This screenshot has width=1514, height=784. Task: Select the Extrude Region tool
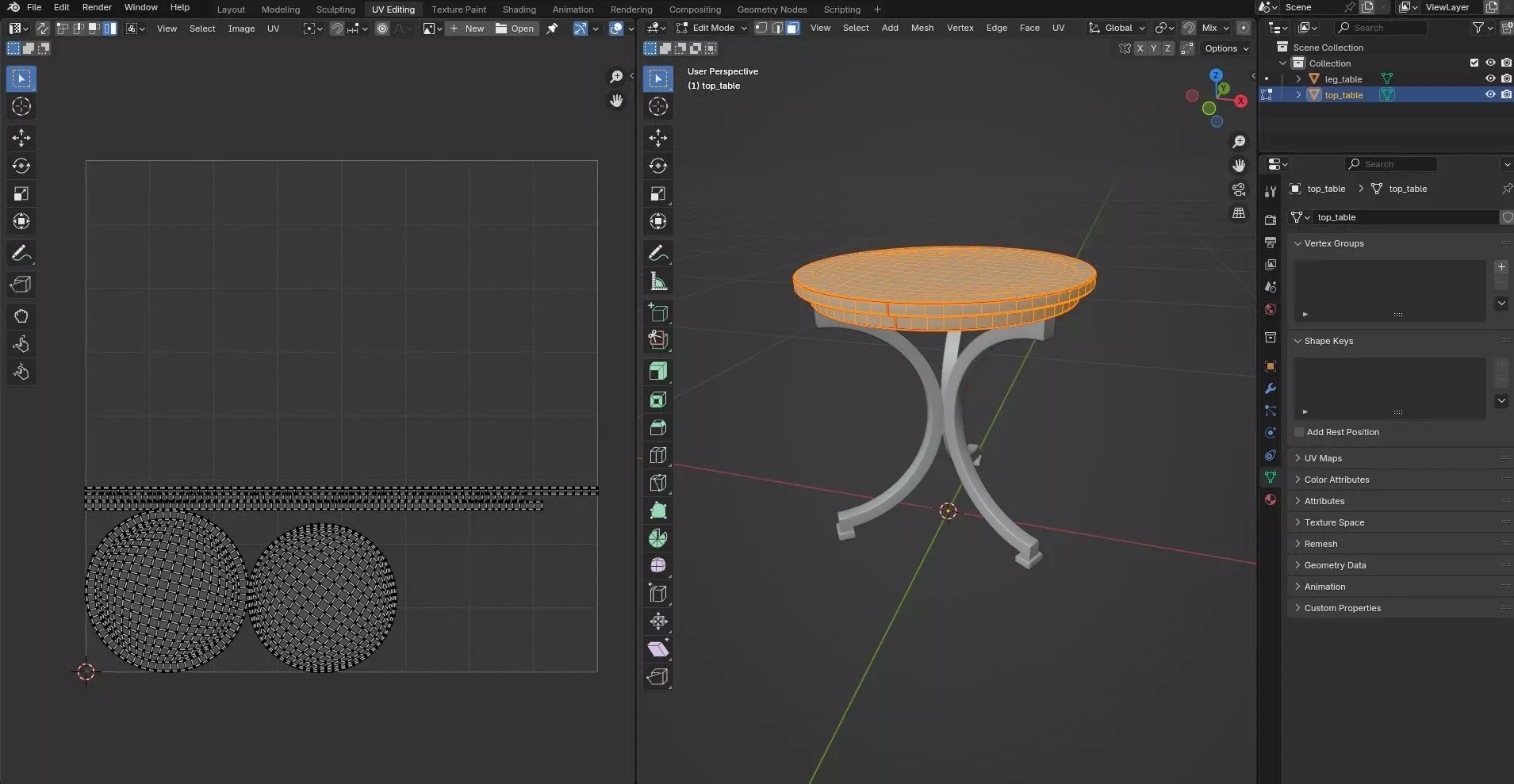tap(658, 371)
